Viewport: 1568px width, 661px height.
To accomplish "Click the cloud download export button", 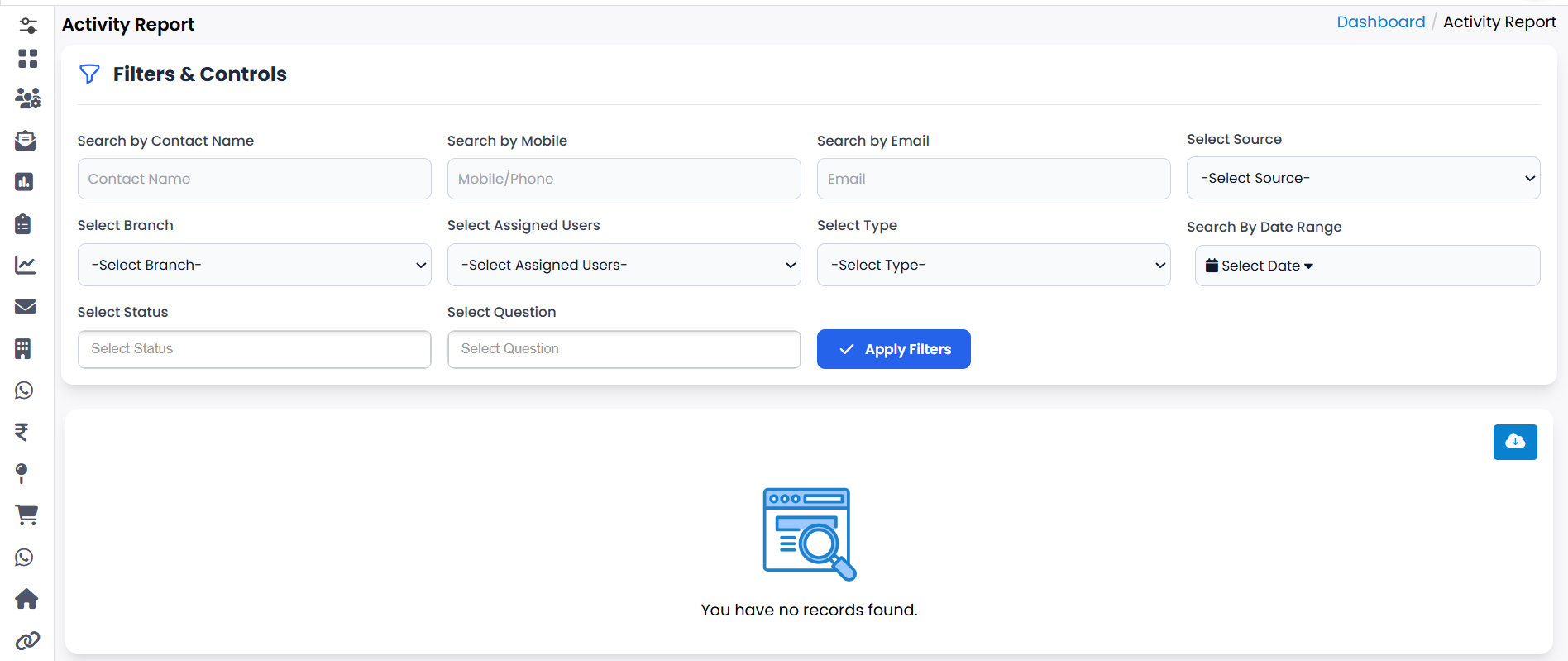I will point(1514,442).
